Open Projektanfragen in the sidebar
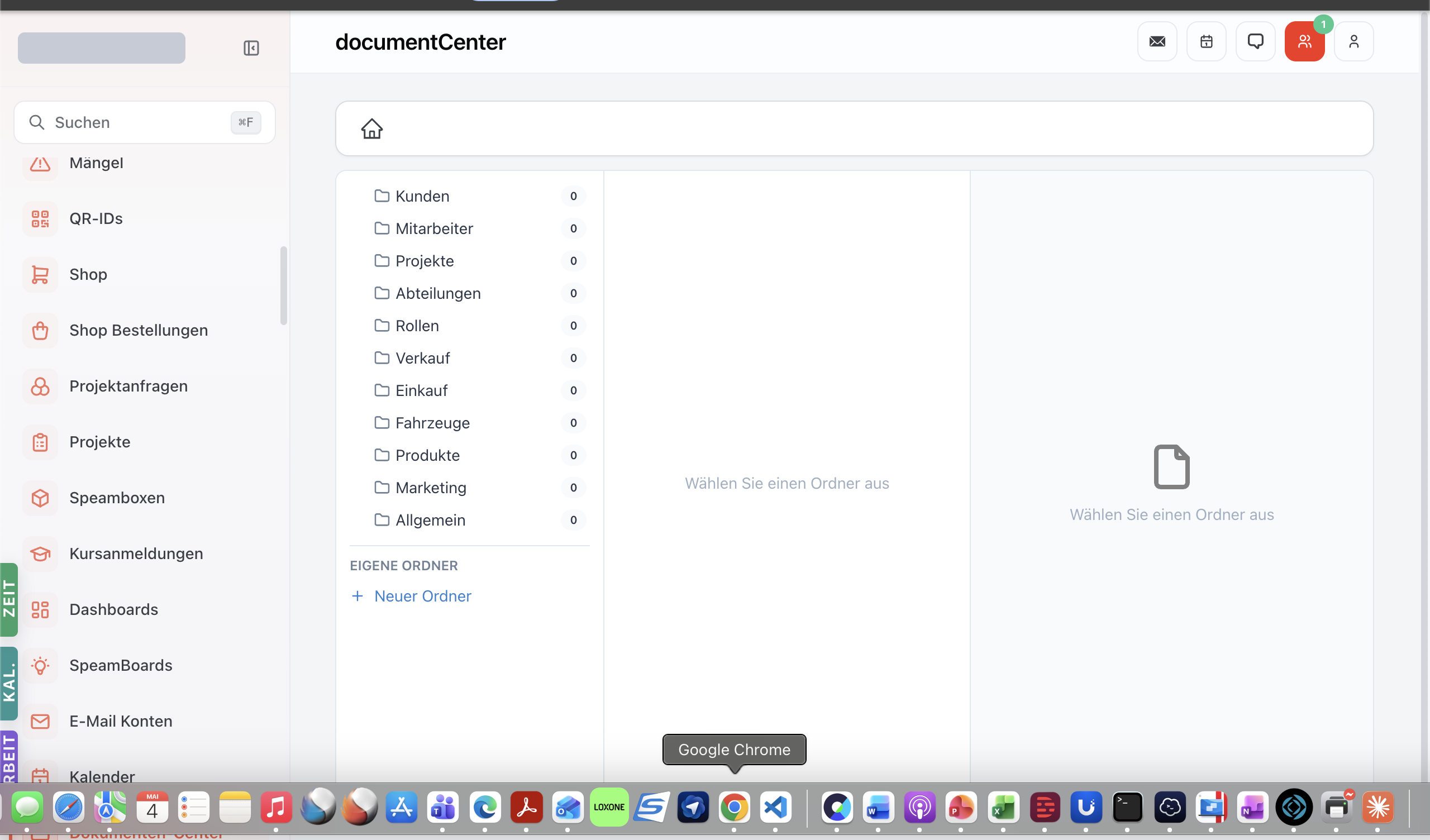1430x840 pixels. pyautogui.click(x=145, y=386)
